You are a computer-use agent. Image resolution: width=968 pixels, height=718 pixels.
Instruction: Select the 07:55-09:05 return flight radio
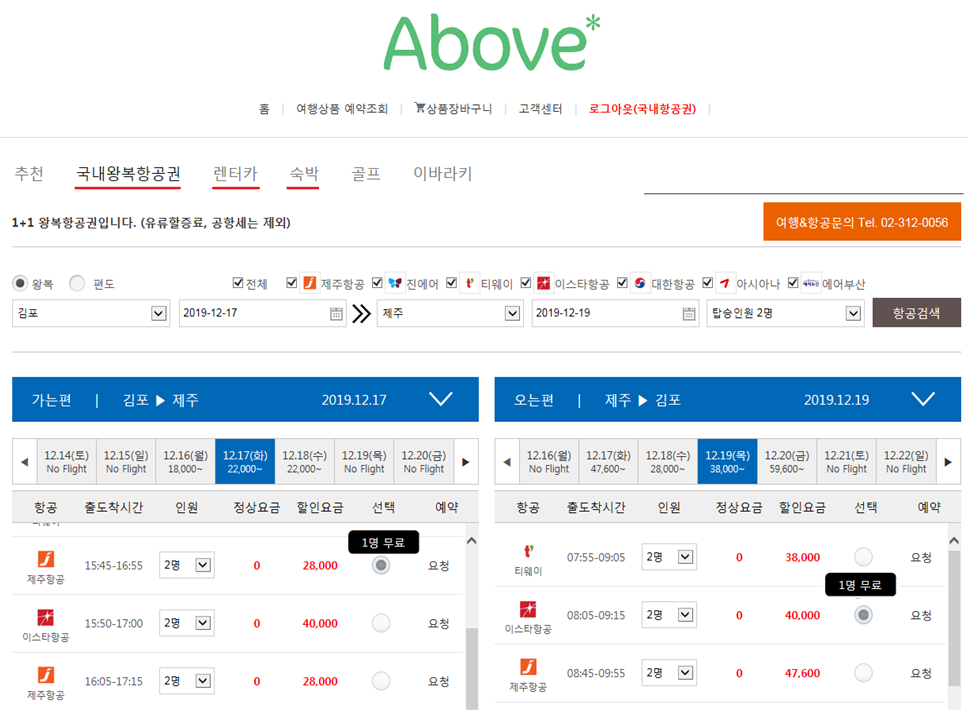point(863,557)
